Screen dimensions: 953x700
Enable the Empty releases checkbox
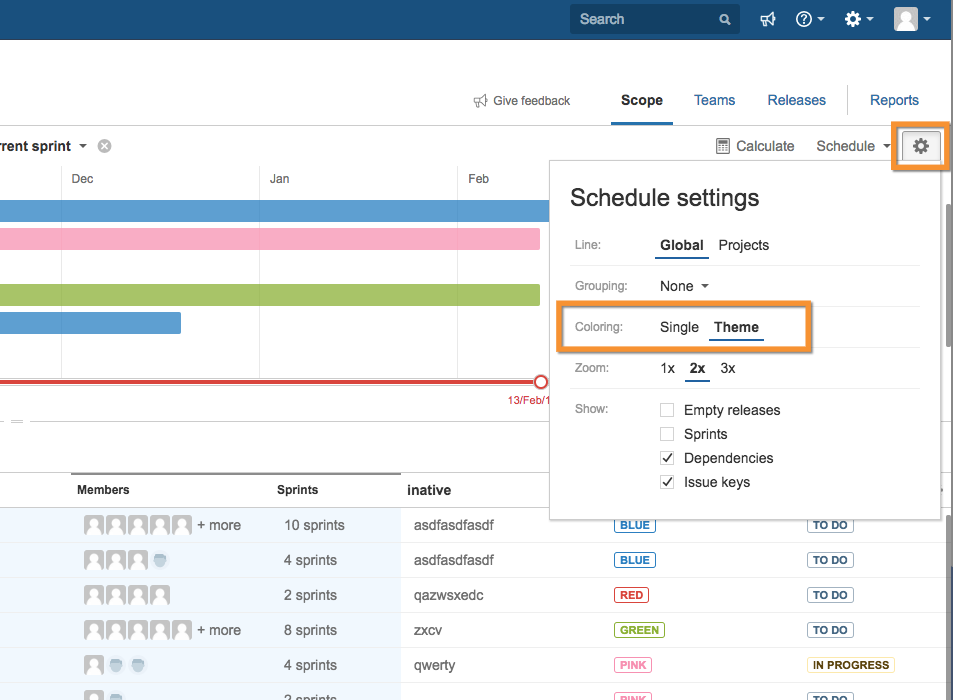click(x=667, y=410)
